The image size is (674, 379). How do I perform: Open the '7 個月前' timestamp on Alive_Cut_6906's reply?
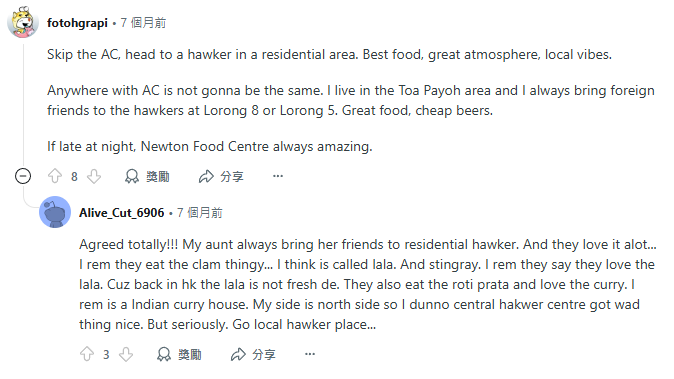[200, 213]
